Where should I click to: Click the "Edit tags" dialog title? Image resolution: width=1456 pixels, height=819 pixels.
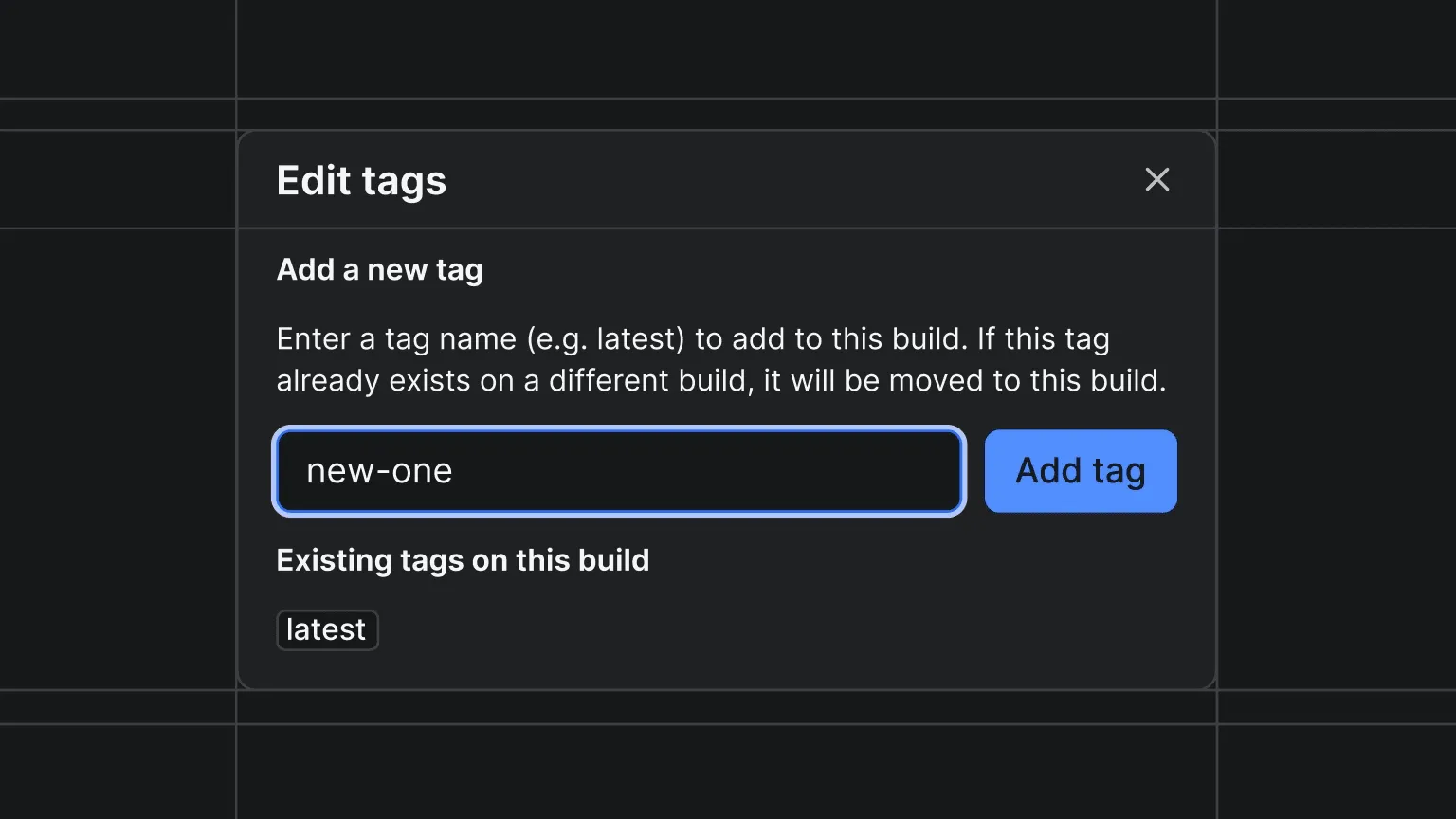[x=361, y=180]
